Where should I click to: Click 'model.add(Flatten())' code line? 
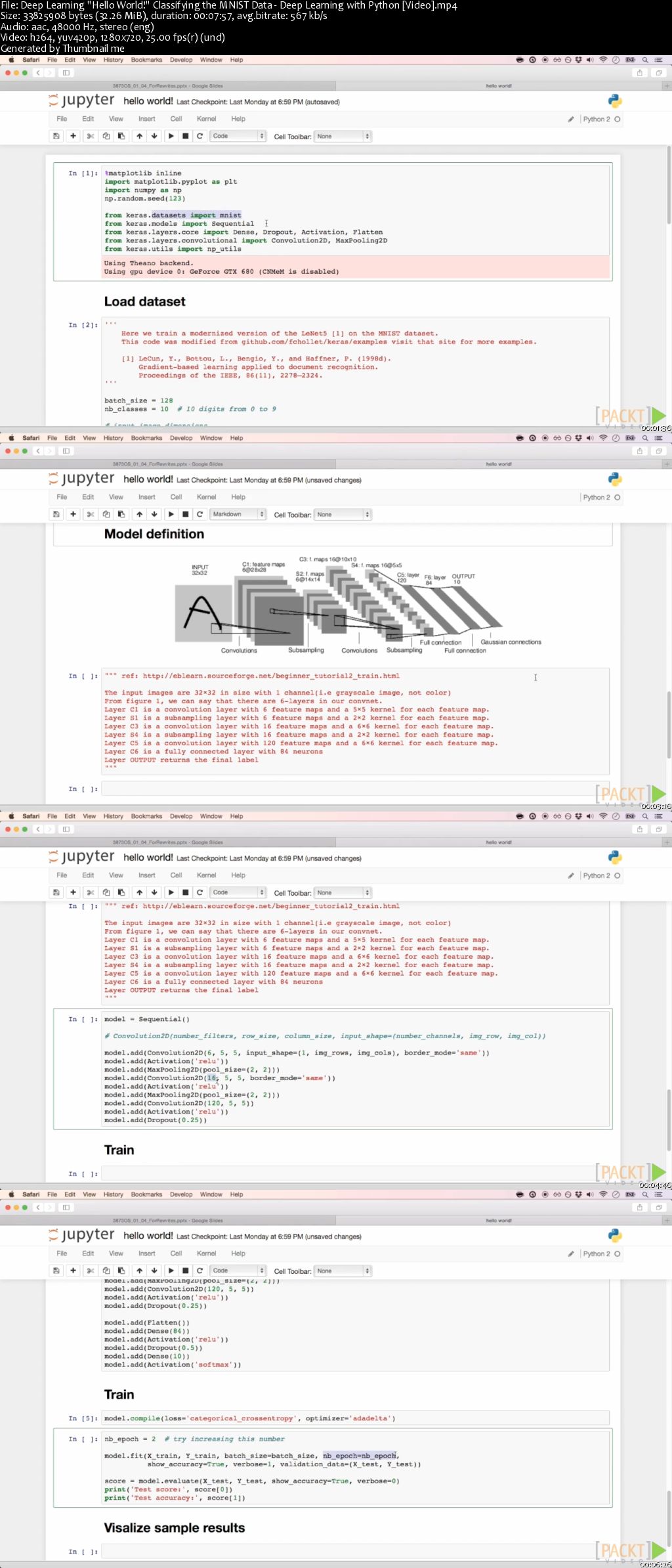(147, 1322)
